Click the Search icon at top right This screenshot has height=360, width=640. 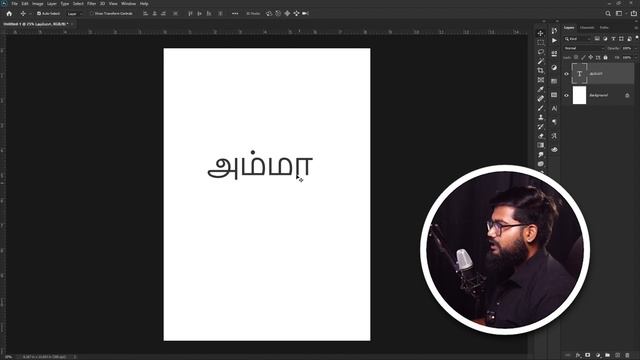pos(608,13)
